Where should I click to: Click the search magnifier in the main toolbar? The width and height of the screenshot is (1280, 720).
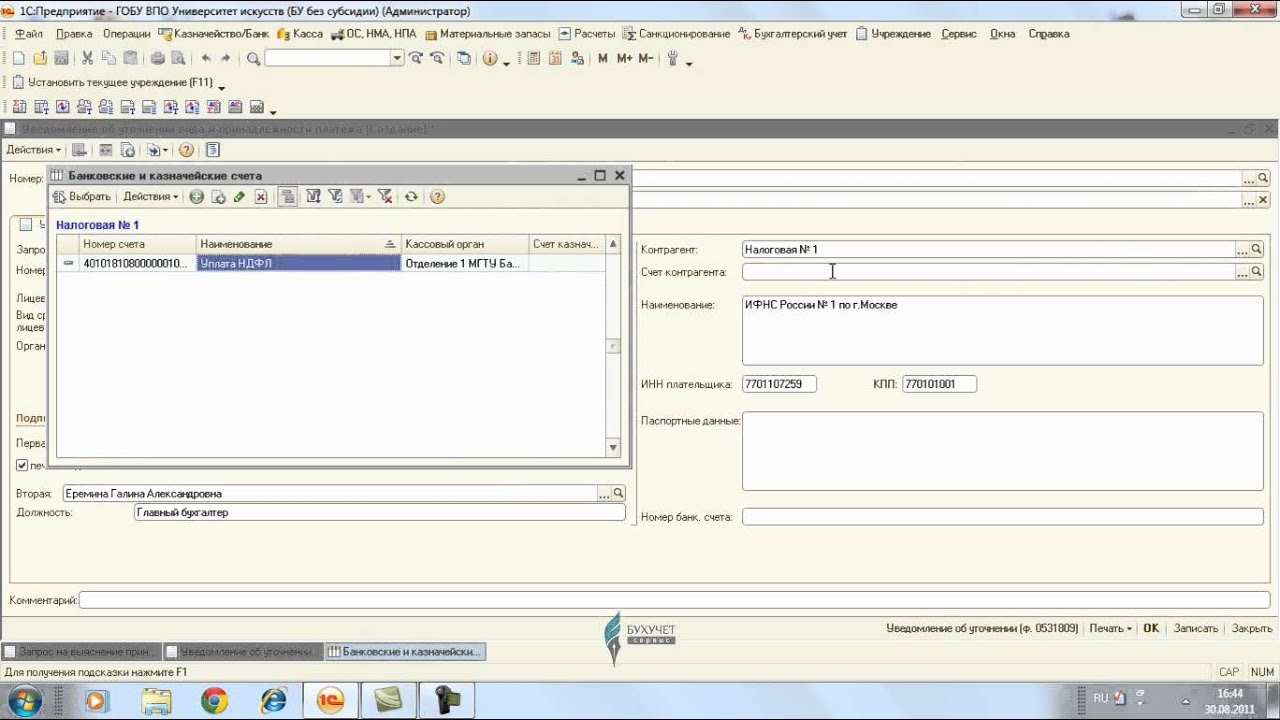pyautogui.click(x=253, y=58)
